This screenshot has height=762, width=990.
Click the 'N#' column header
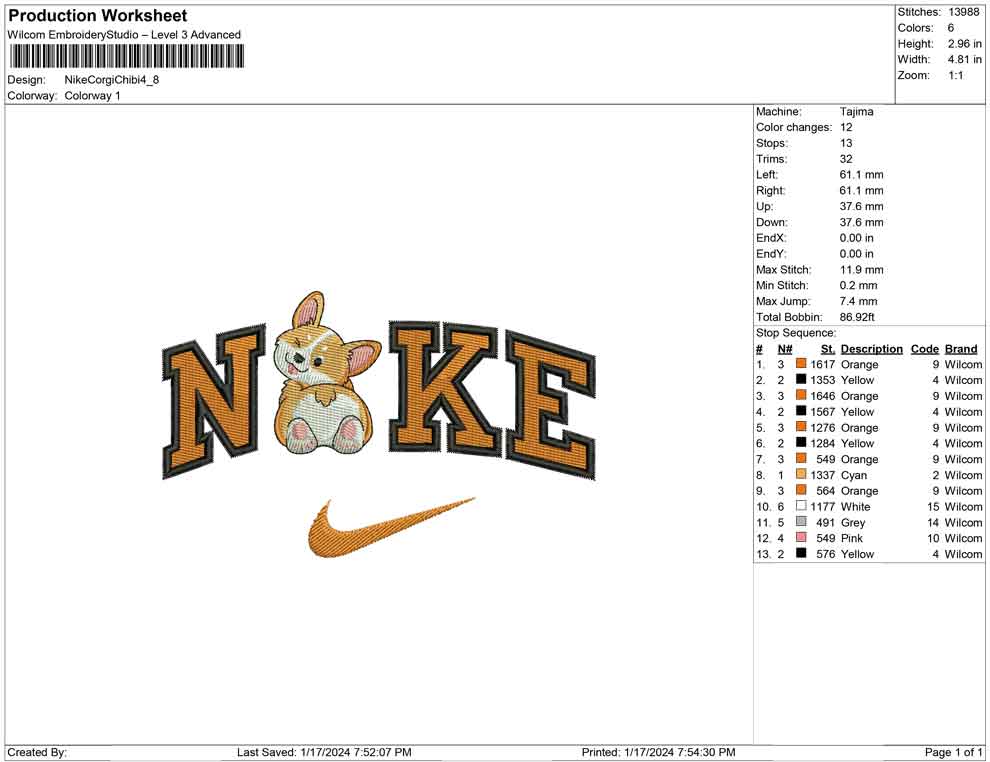tap(785, 348)
